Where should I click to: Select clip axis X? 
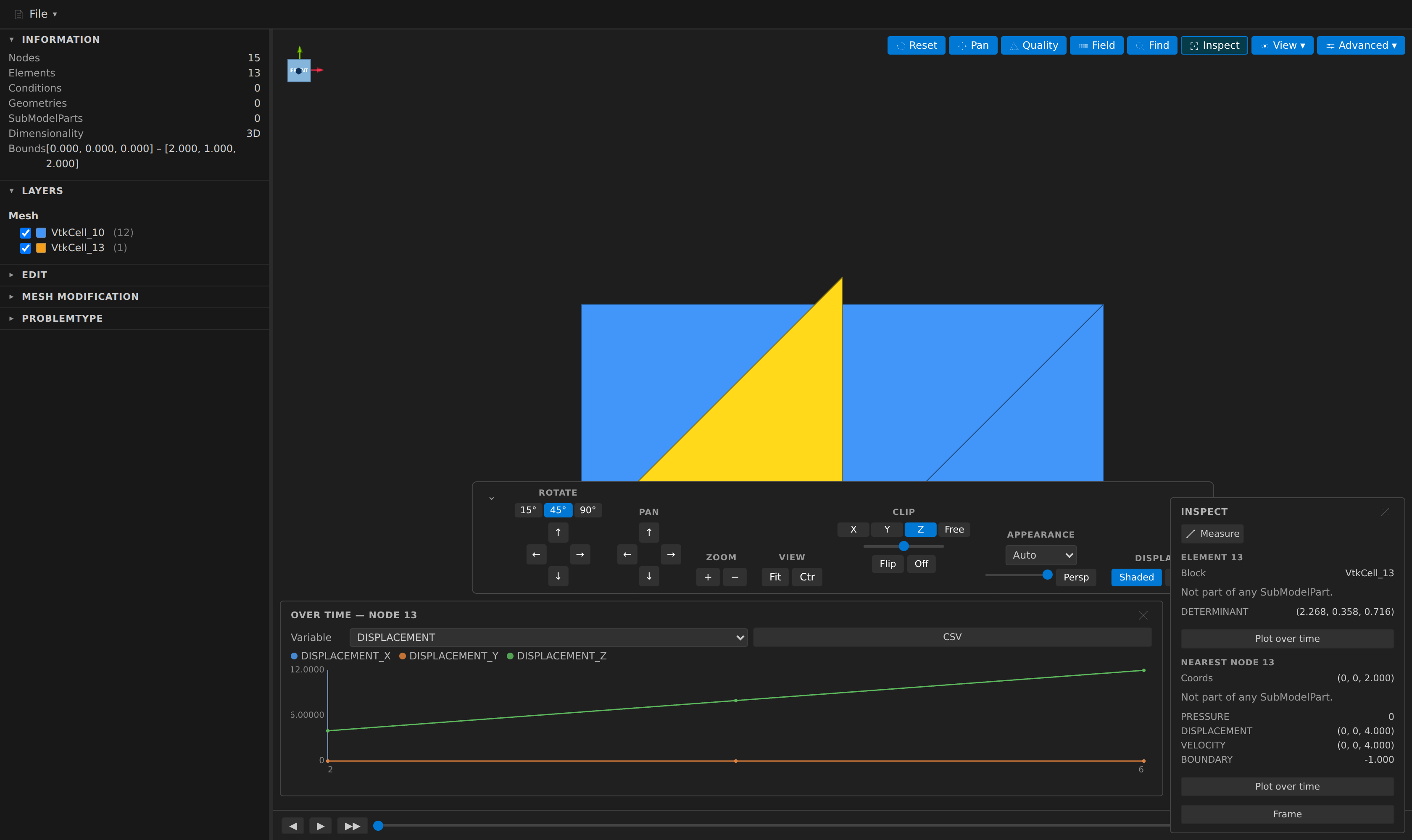click(854, 529)
